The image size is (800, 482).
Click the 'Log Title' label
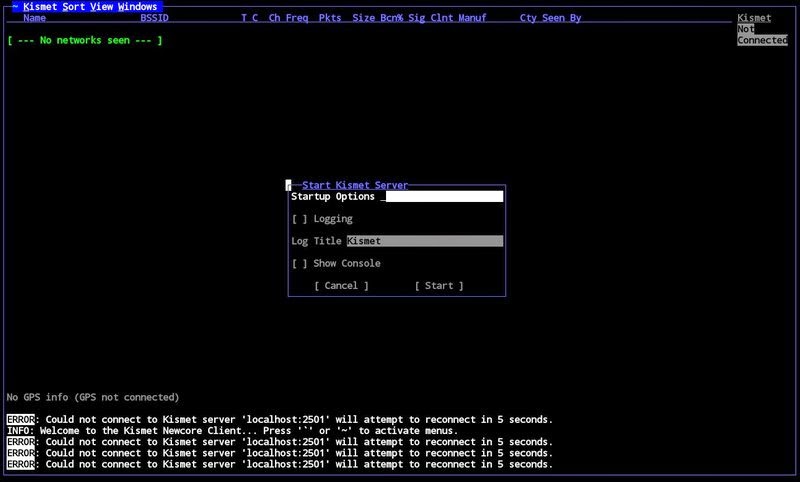[x=316, y=241]
